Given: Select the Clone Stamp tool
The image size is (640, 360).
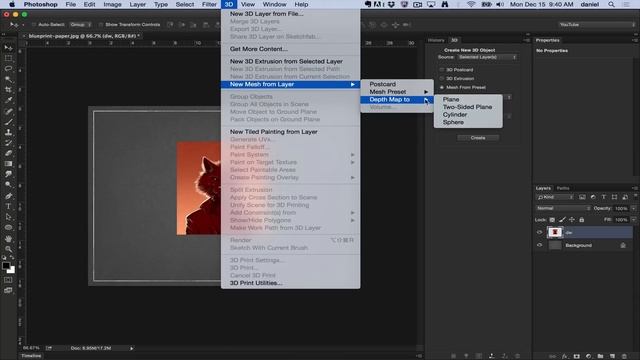Looking at the screenshot, I should tap(8, 132).
